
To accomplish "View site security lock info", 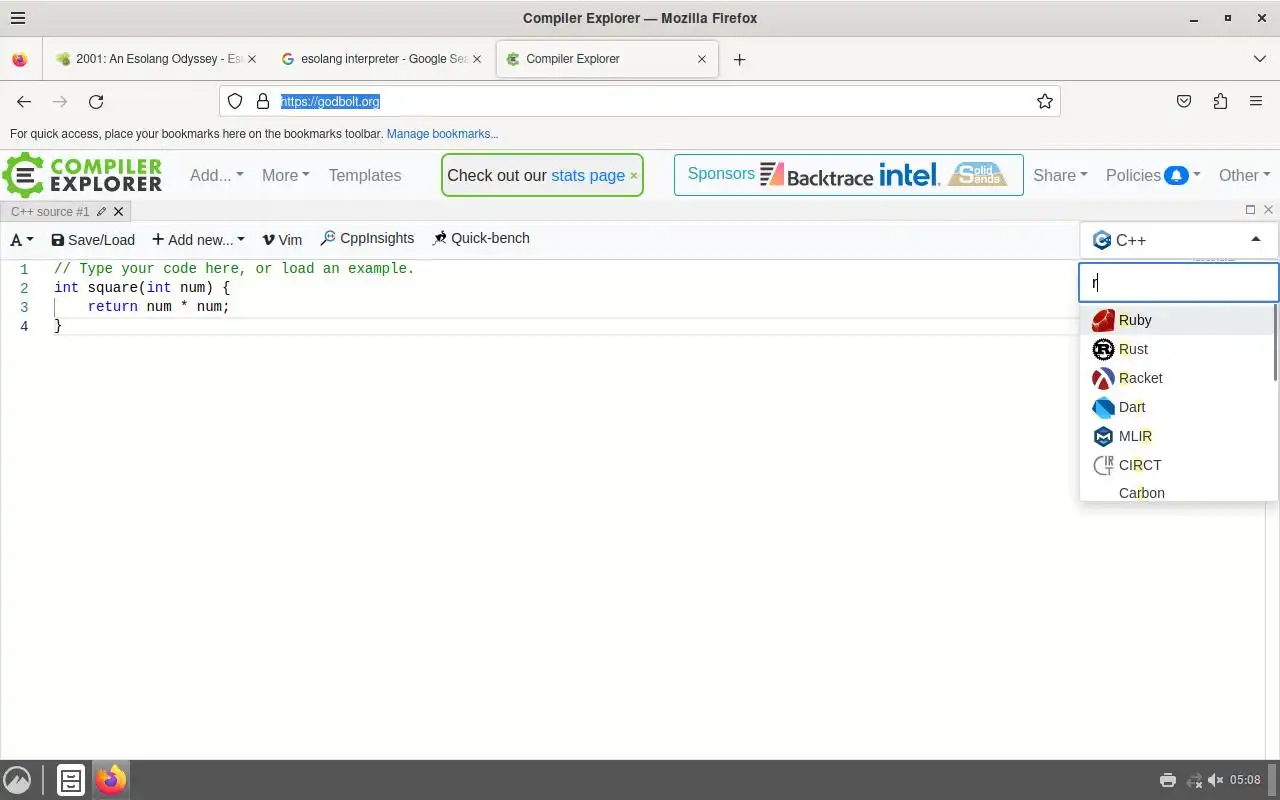I will coord(263,101).
